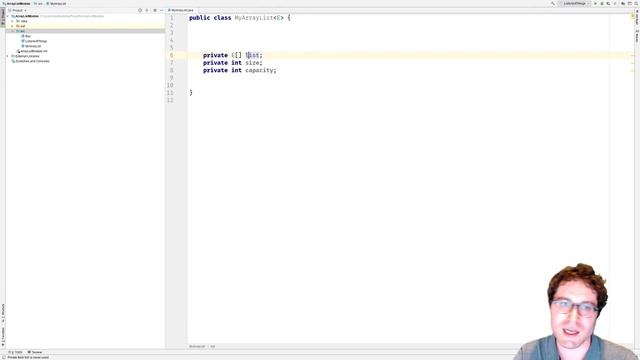
Task: Click the ArrayListReview breadcrumb in navigation bar
Action: [x=16, y=3]
